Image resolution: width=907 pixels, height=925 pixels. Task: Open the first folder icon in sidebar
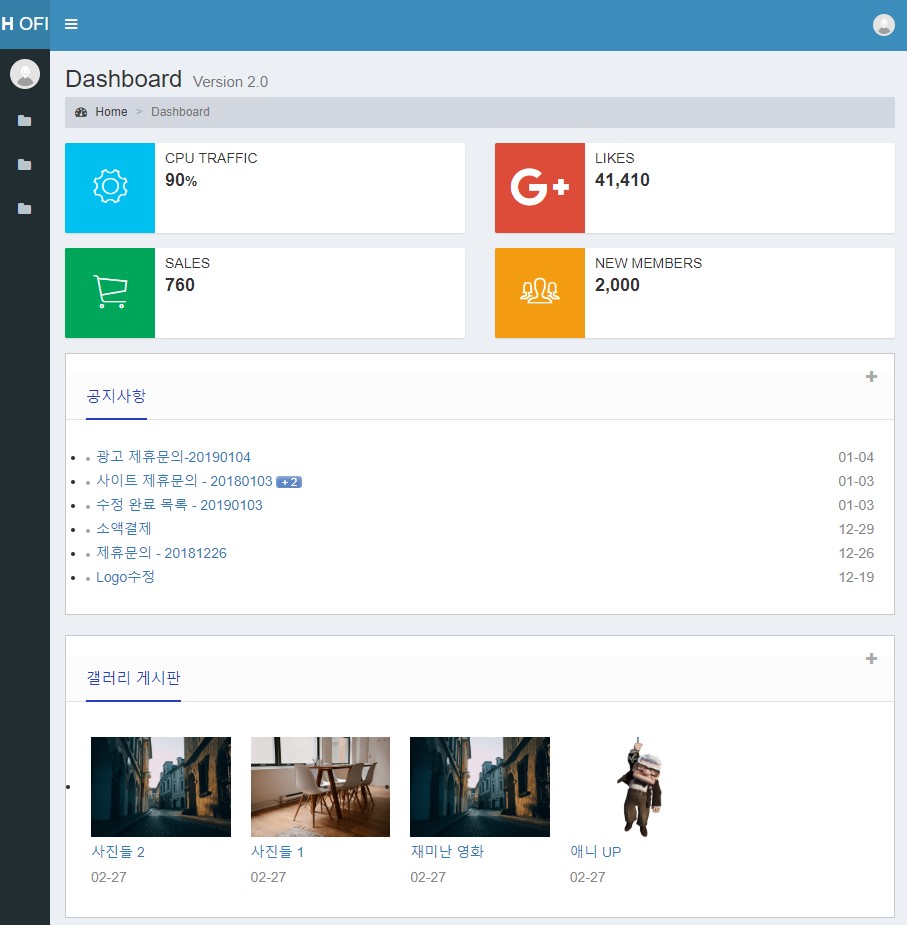pyautogui.click(x=24, y=121)
